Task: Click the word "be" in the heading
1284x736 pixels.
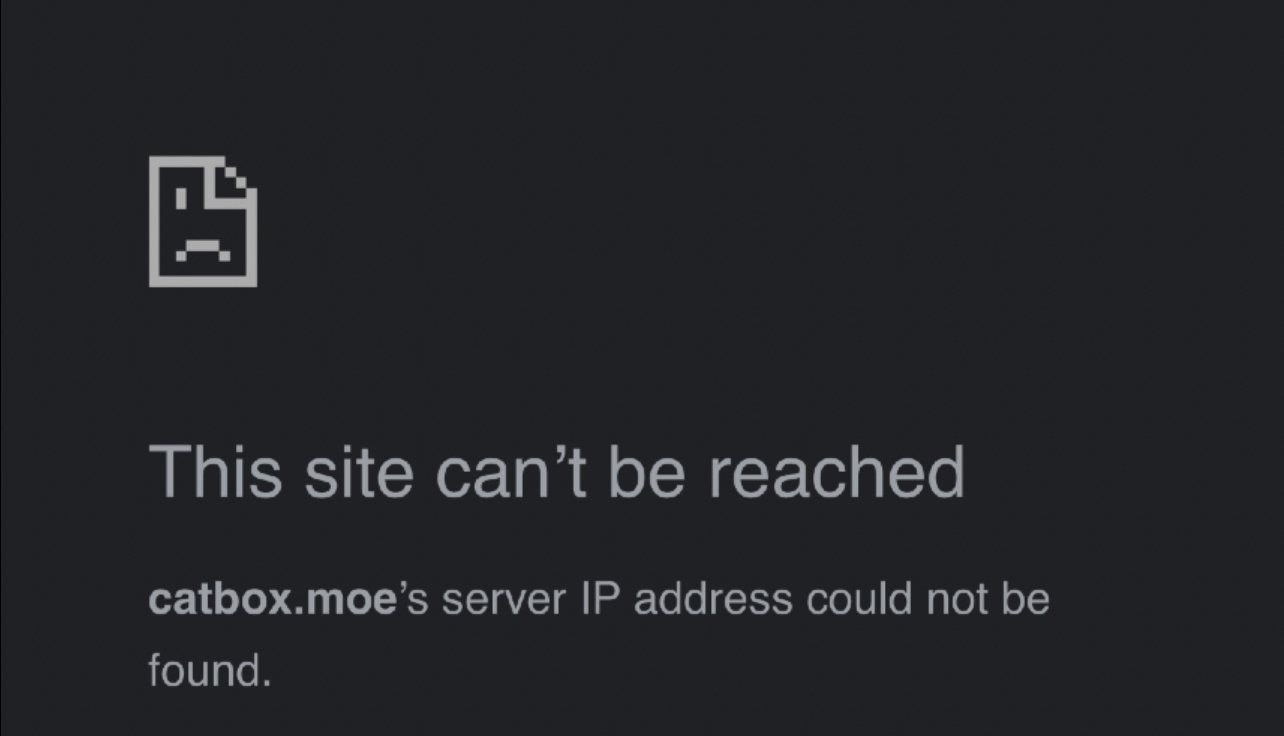Action: [647, 471]
